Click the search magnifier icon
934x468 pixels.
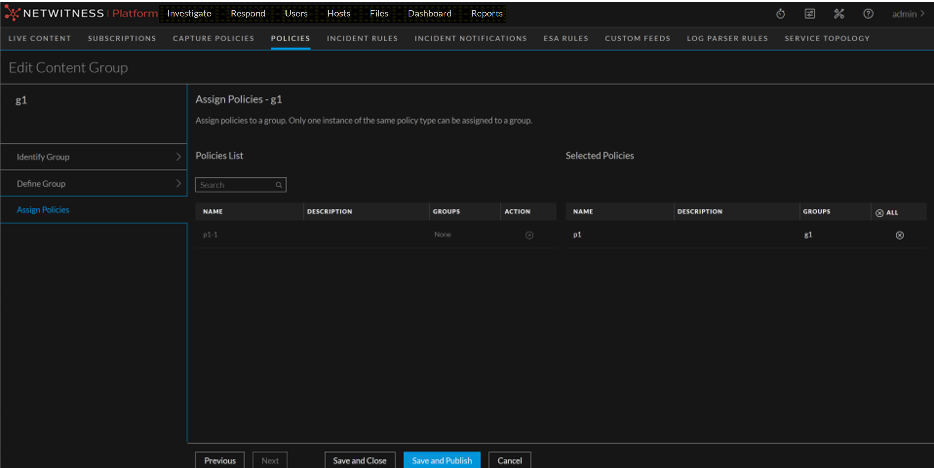click(x=279, y=185)
